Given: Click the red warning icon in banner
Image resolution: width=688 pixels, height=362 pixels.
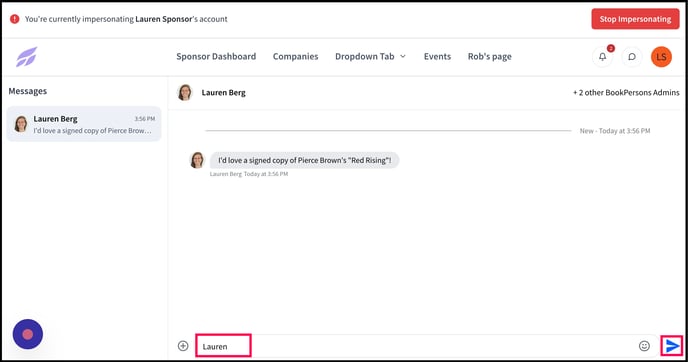Looking at the screenshot, I should 14,19.
